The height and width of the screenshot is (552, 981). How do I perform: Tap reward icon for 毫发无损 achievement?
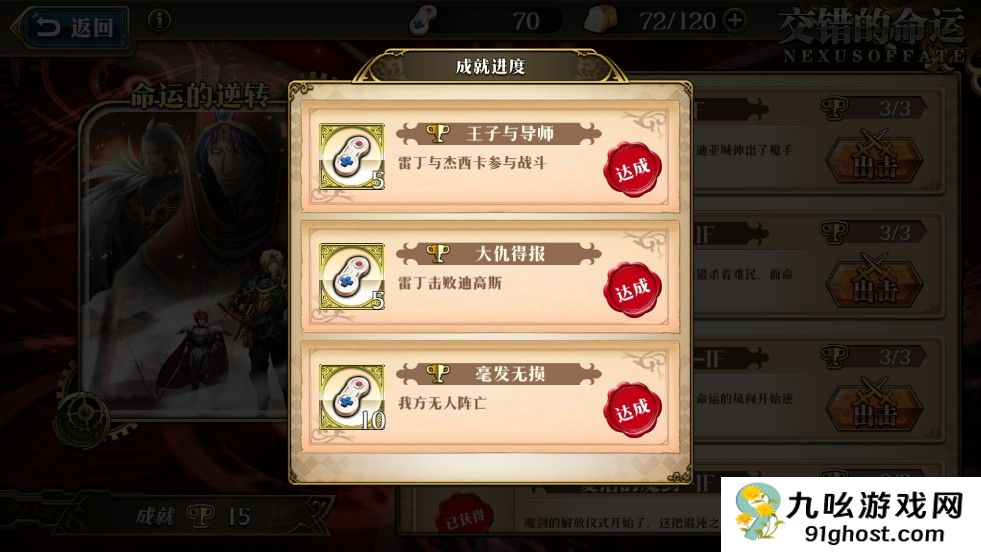coord(352,397)
